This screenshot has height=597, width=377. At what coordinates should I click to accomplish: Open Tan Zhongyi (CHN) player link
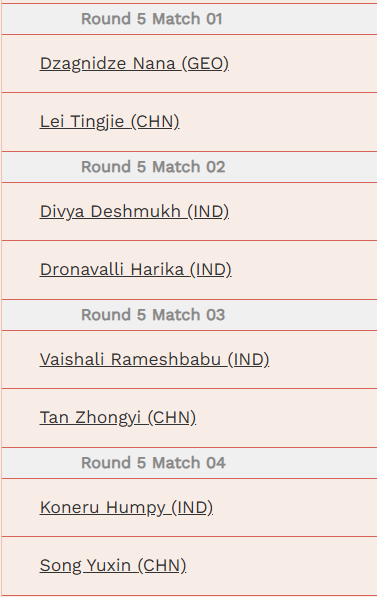[x=118, y=418]
